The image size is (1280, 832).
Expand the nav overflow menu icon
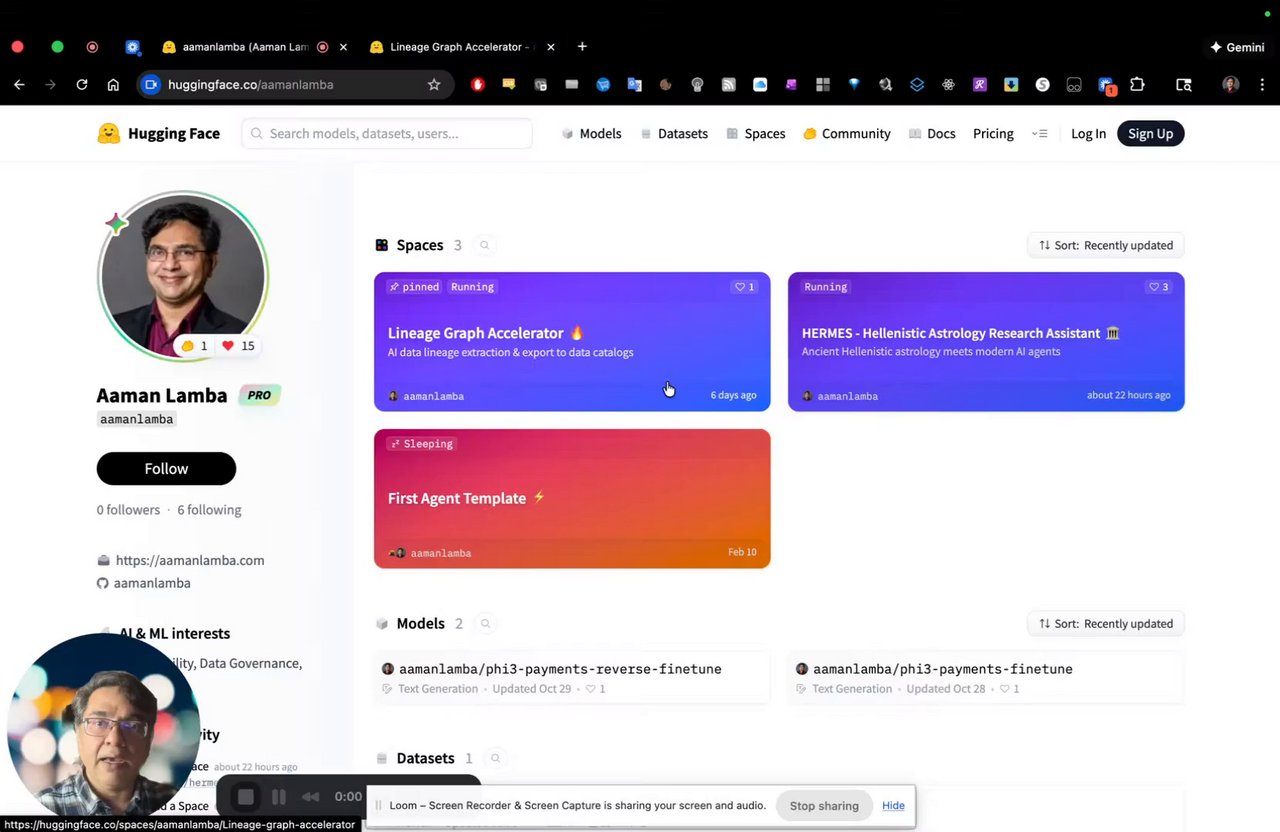(1040, 134)
